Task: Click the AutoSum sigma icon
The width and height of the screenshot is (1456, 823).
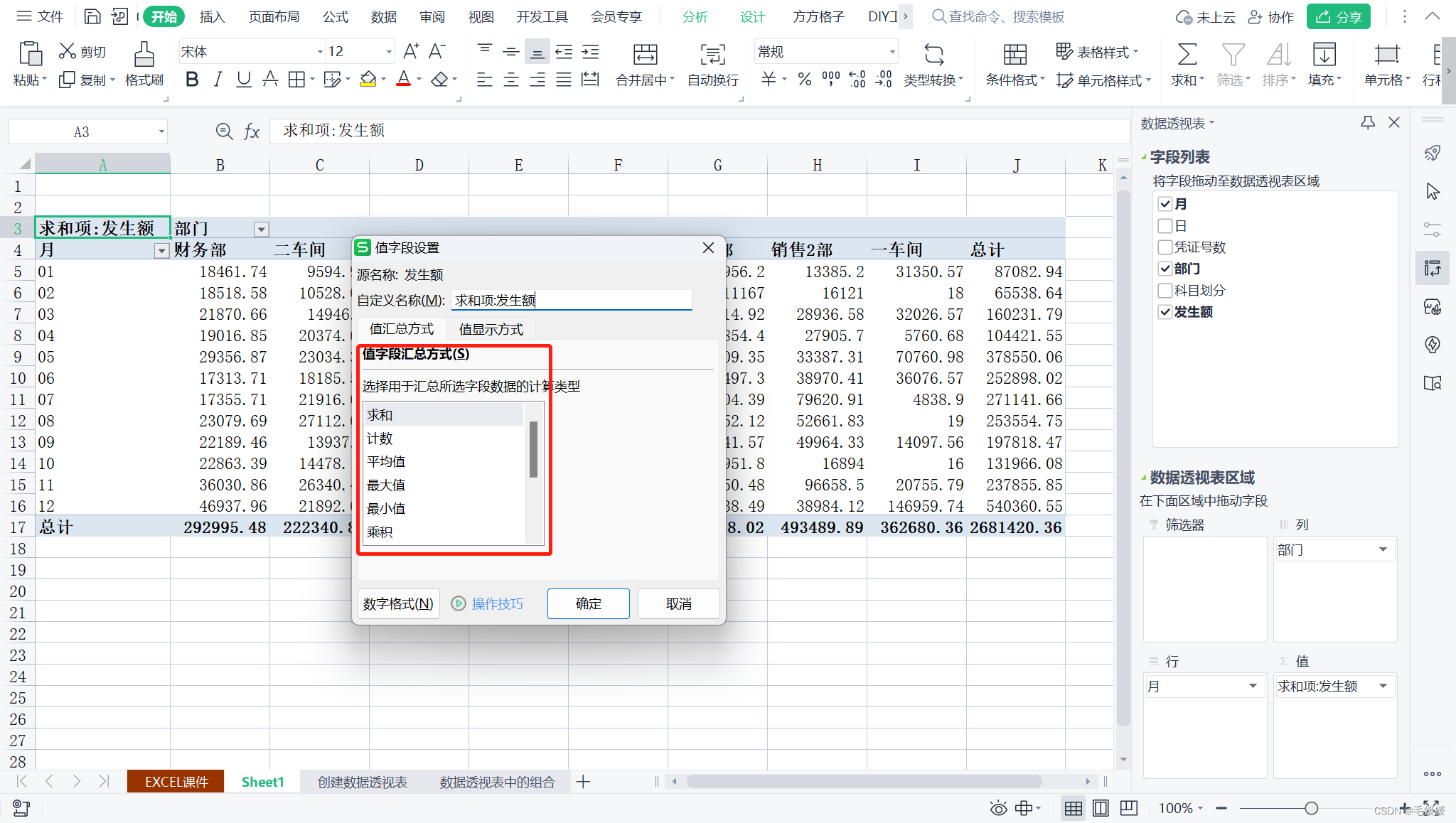Action: tap(1187, 54)
